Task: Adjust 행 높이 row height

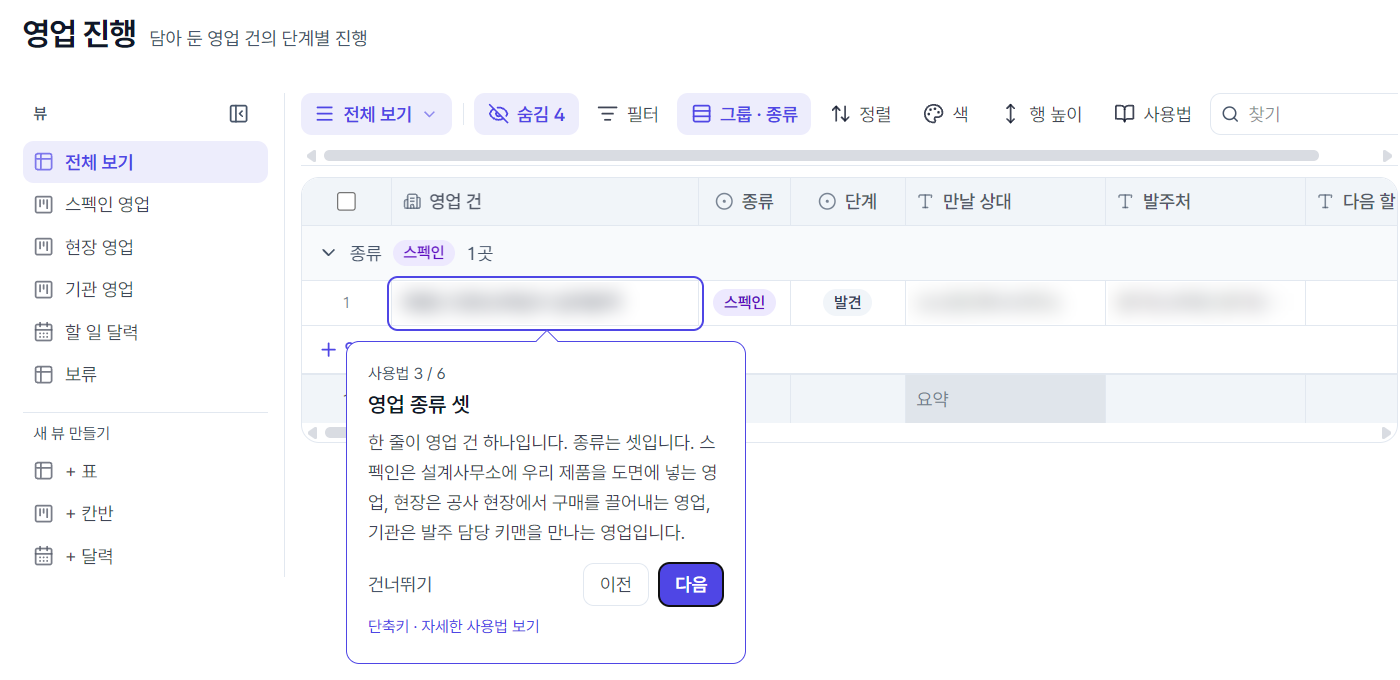Action: [1042, 114]
